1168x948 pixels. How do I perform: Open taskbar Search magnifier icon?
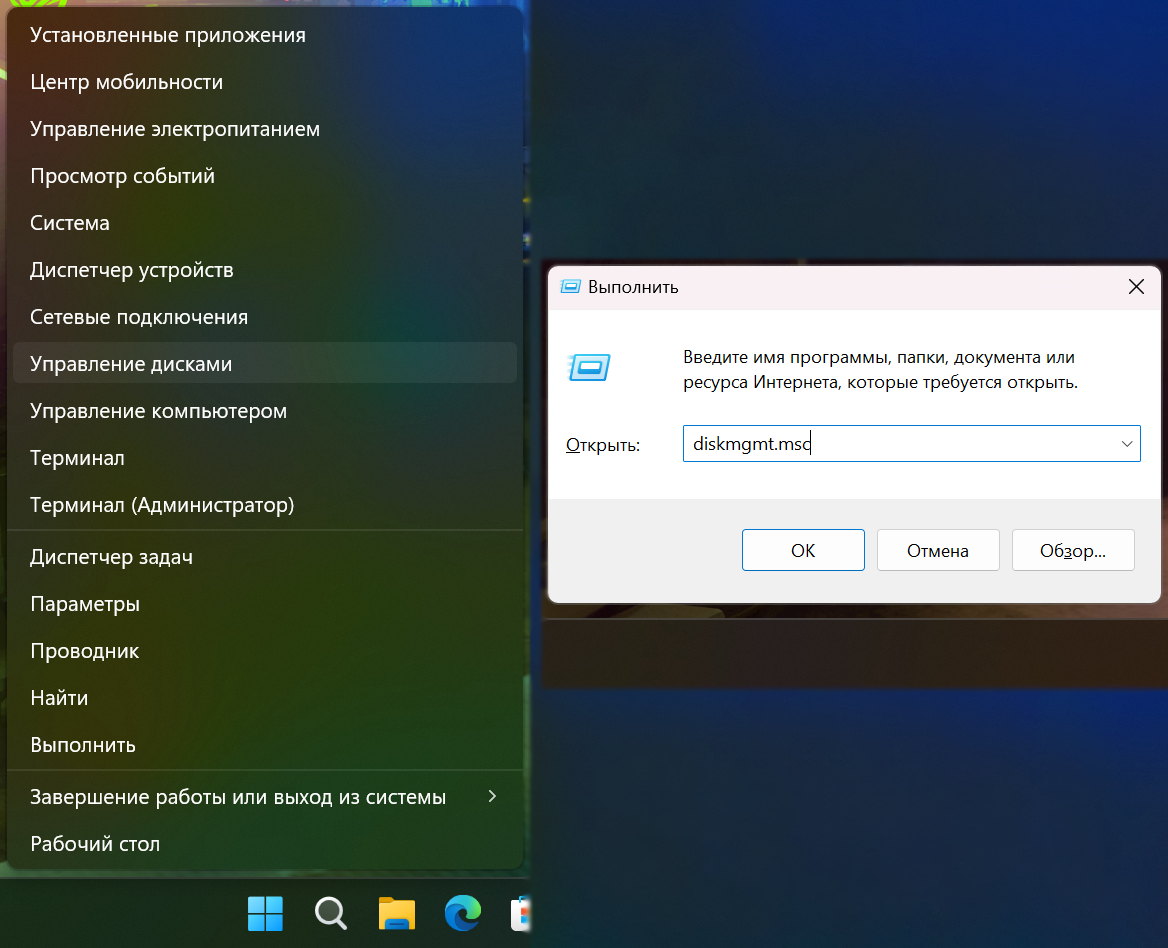pos(331,913)
